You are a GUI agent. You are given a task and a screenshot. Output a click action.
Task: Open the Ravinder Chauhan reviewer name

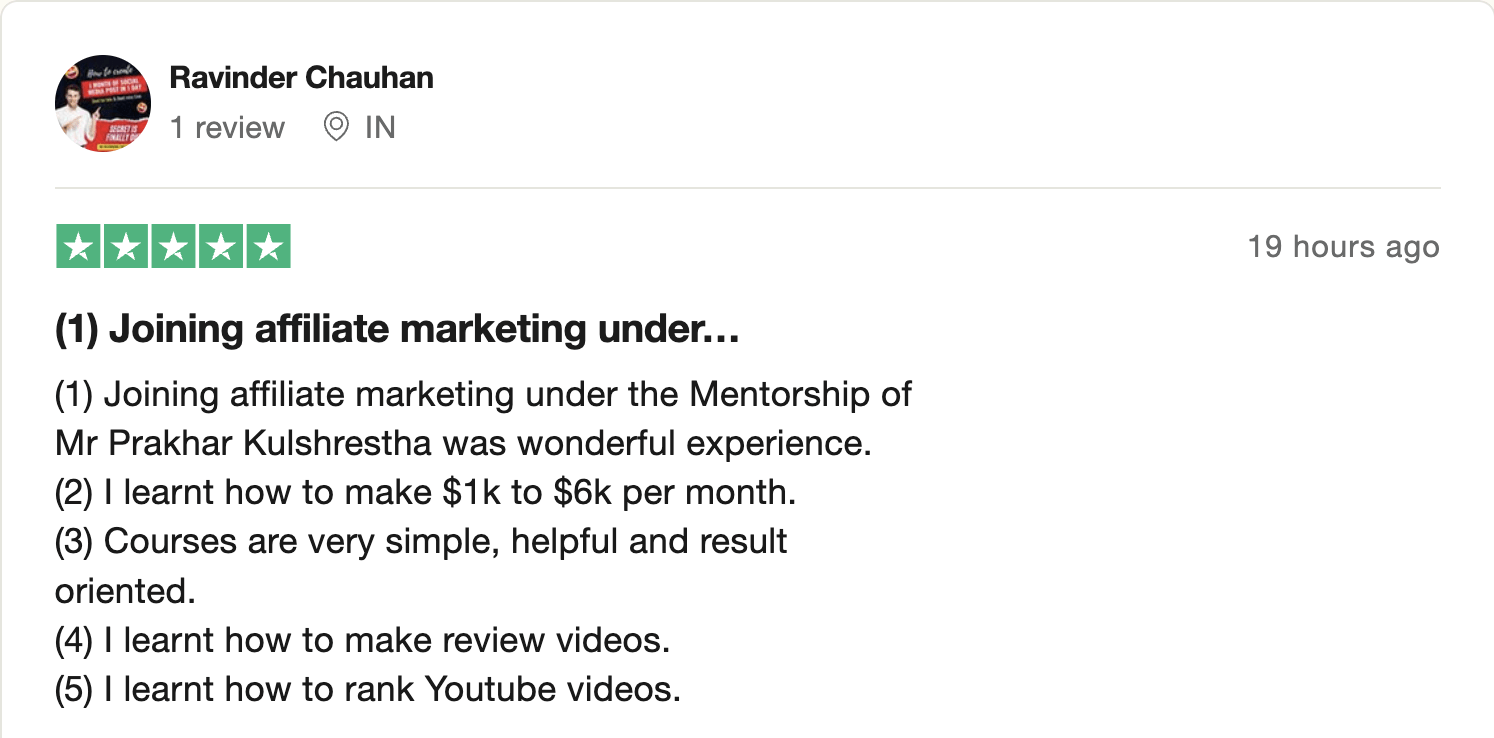[301, 77]
